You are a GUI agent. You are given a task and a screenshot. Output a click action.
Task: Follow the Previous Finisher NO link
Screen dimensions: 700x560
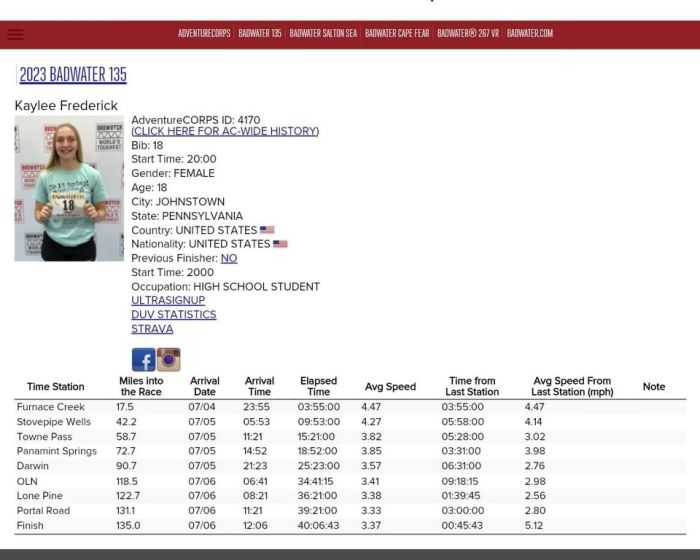tap(229, 258)
